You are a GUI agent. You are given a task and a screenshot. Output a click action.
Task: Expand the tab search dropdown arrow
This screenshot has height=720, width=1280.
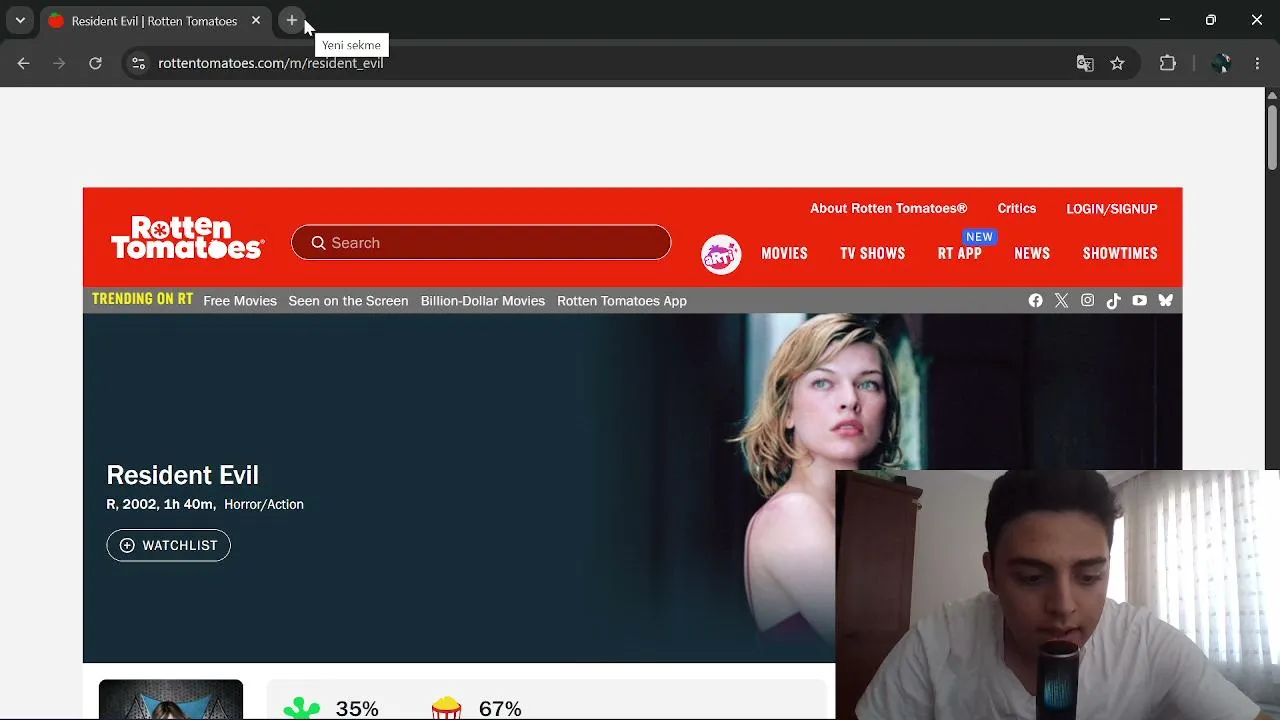click(20, 20)
